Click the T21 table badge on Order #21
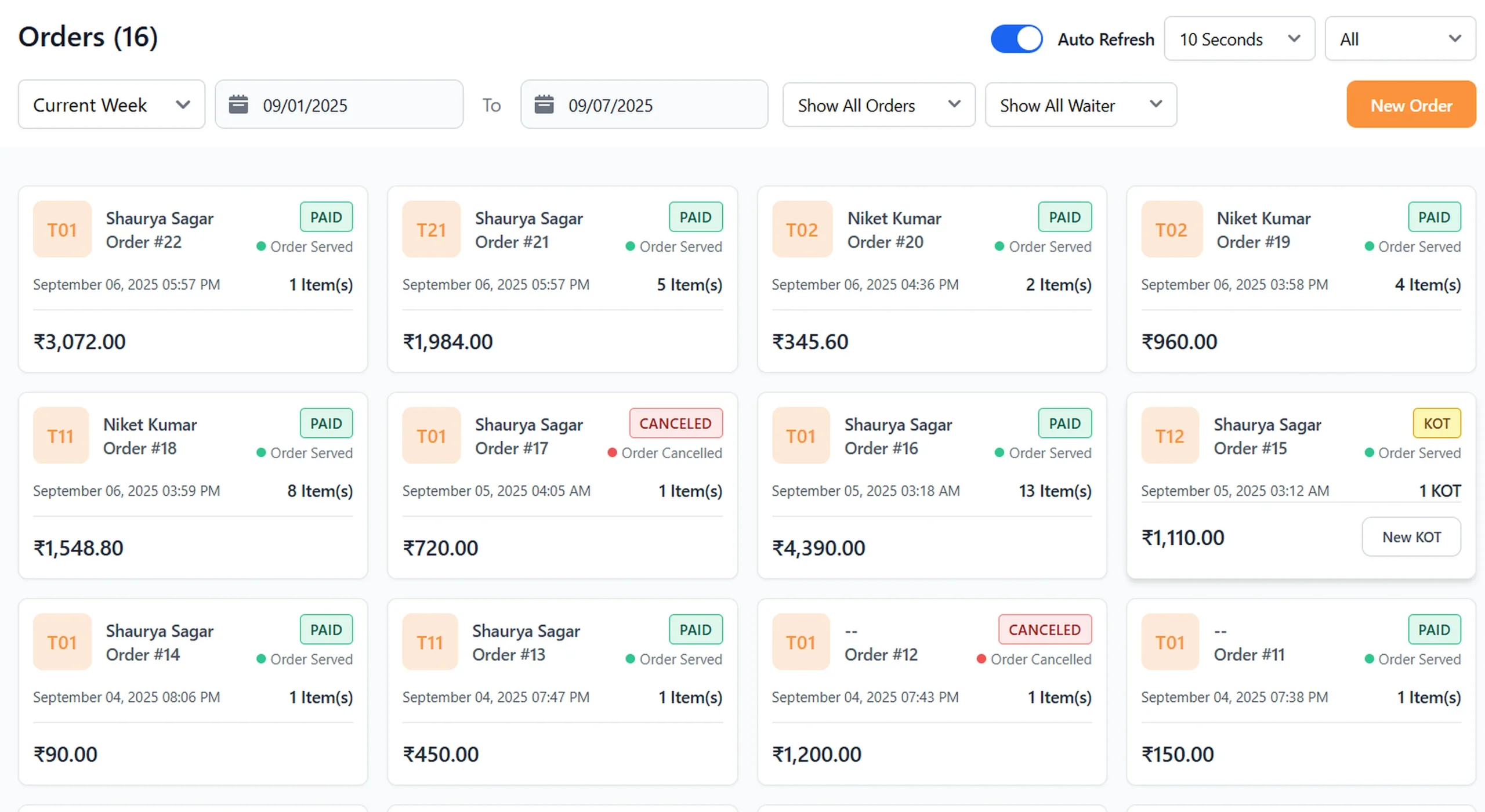 point(431,230)
